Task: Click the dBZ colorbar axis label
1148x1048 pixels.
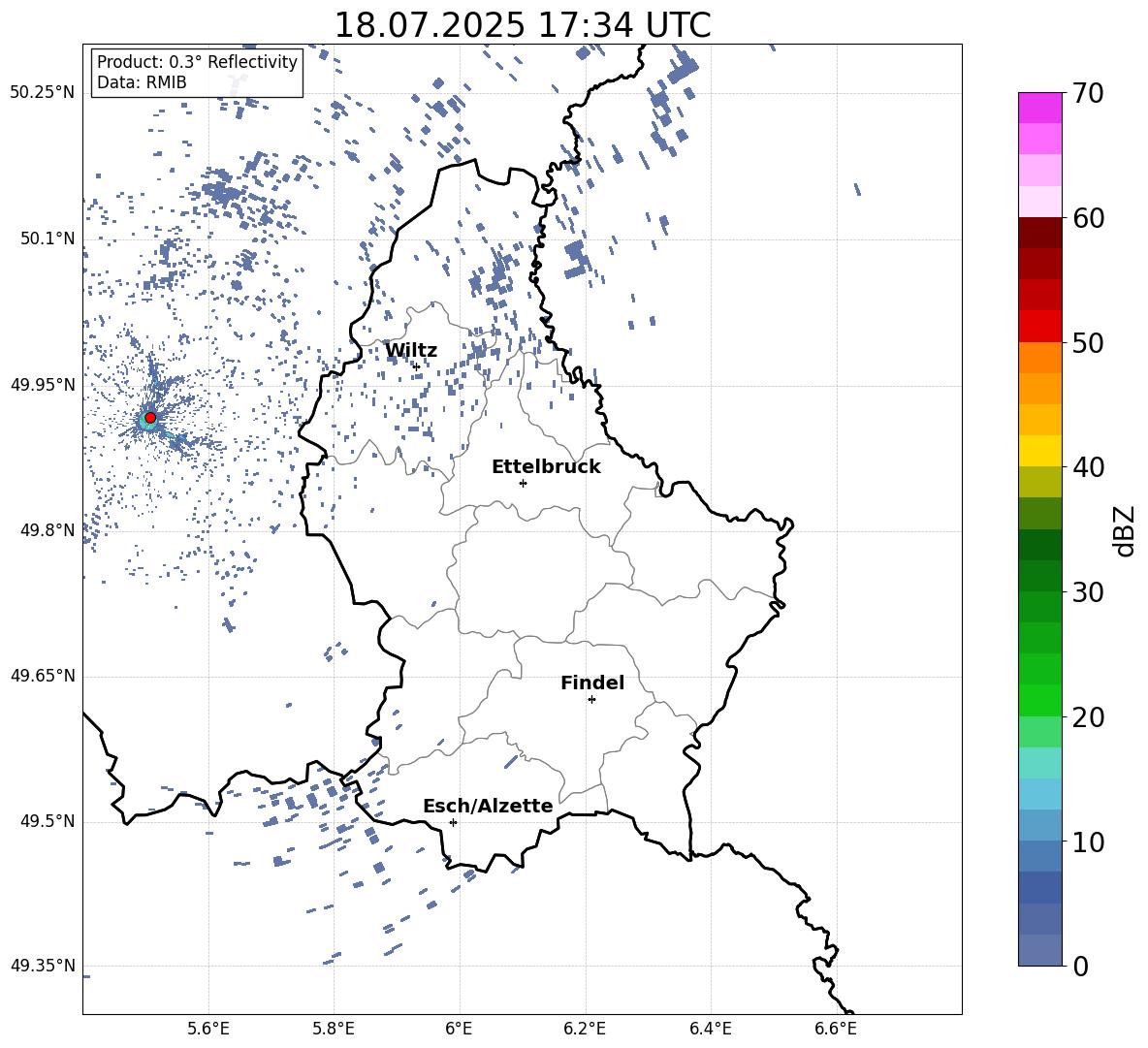Action: point(1126,530)
